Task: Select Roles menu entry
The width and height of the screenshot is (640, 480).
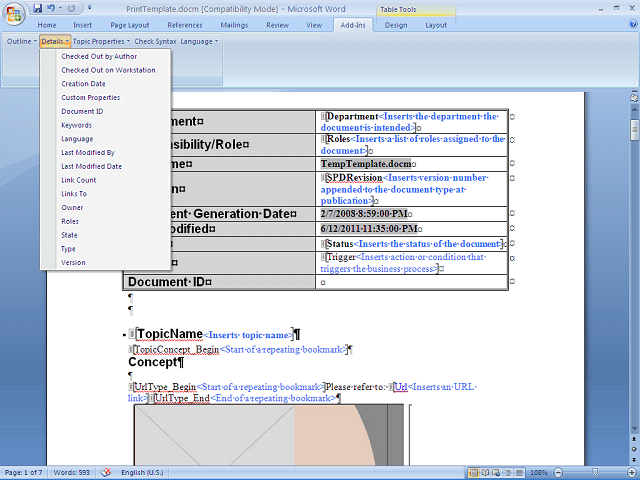Action: tap(106, 221)
